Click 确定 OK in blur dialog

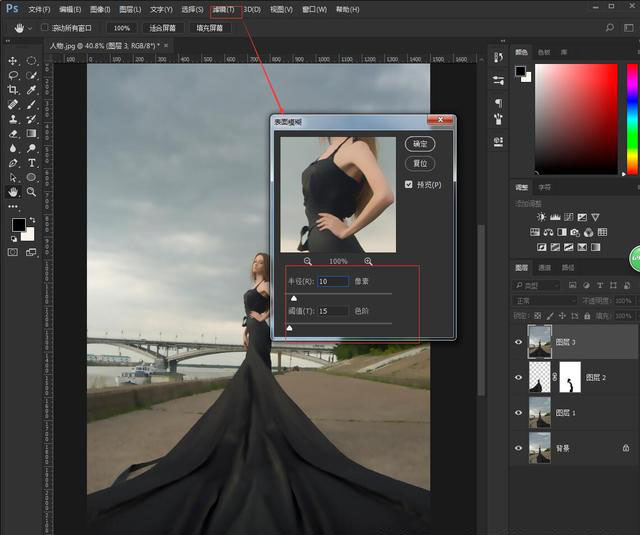tap(420, 144)
